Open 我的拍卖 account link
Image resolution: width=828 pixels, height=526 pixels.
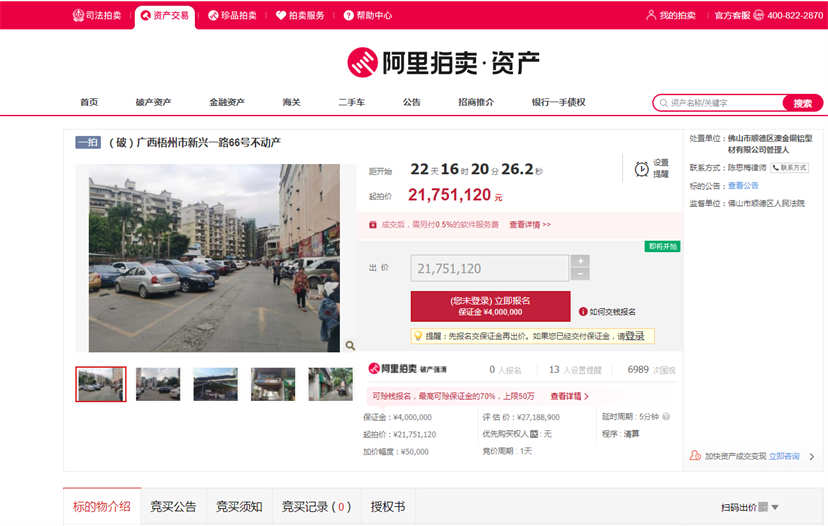671,15
